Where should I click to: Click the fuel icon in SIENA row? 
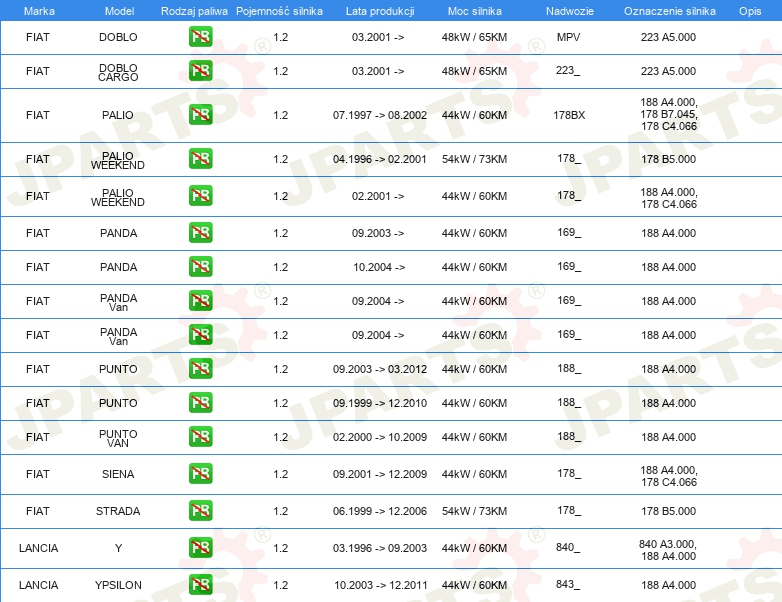click(x=200, y=473)
